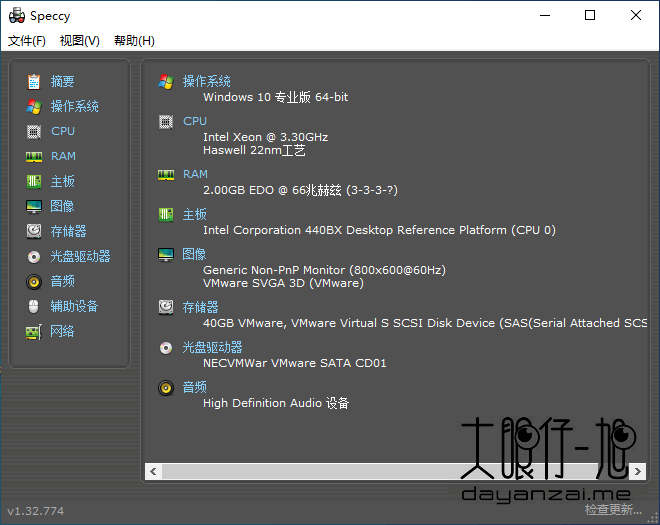Maximize the Speccy window

pos(590,16)
